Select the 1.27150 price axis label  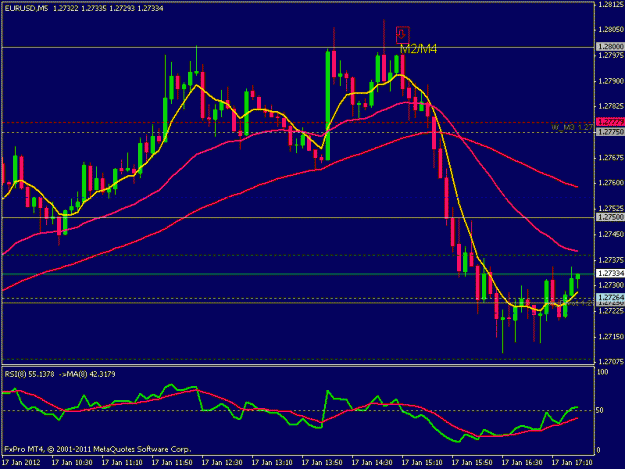(611, 337)
